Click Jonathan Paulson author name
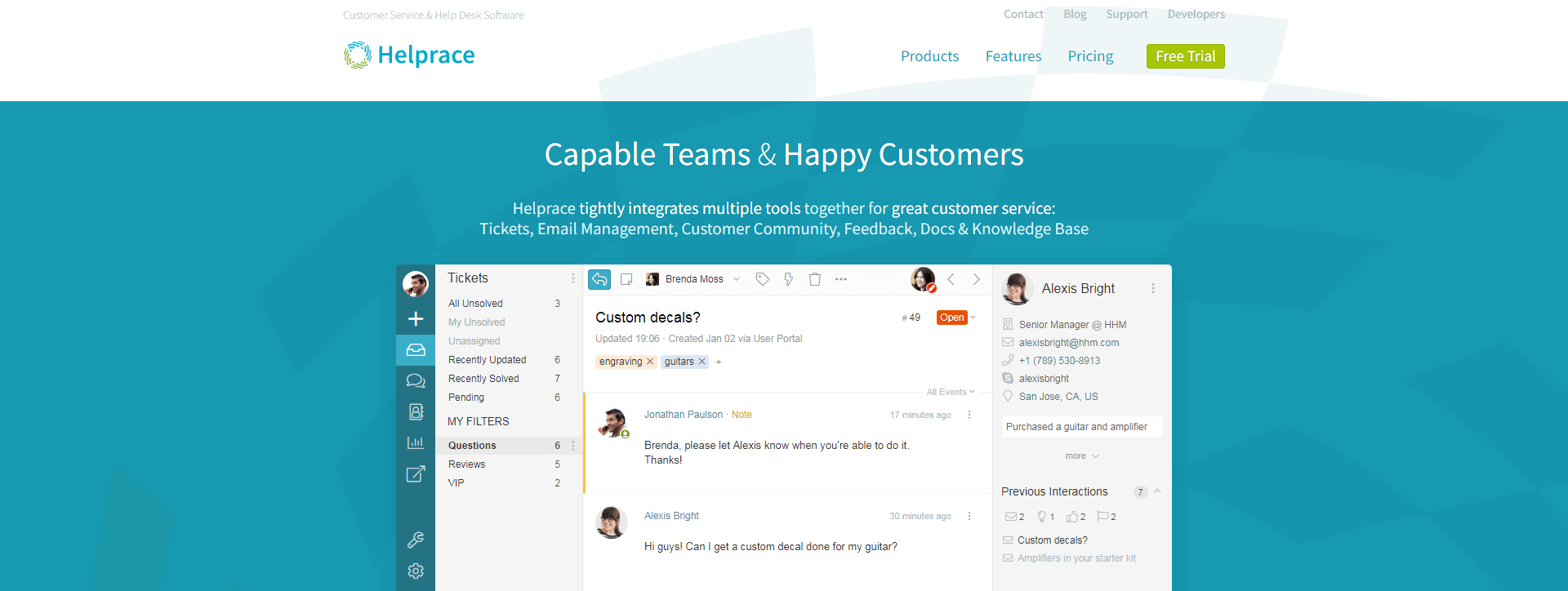The width and height of the screenshot is (1568, 591). 684,415
